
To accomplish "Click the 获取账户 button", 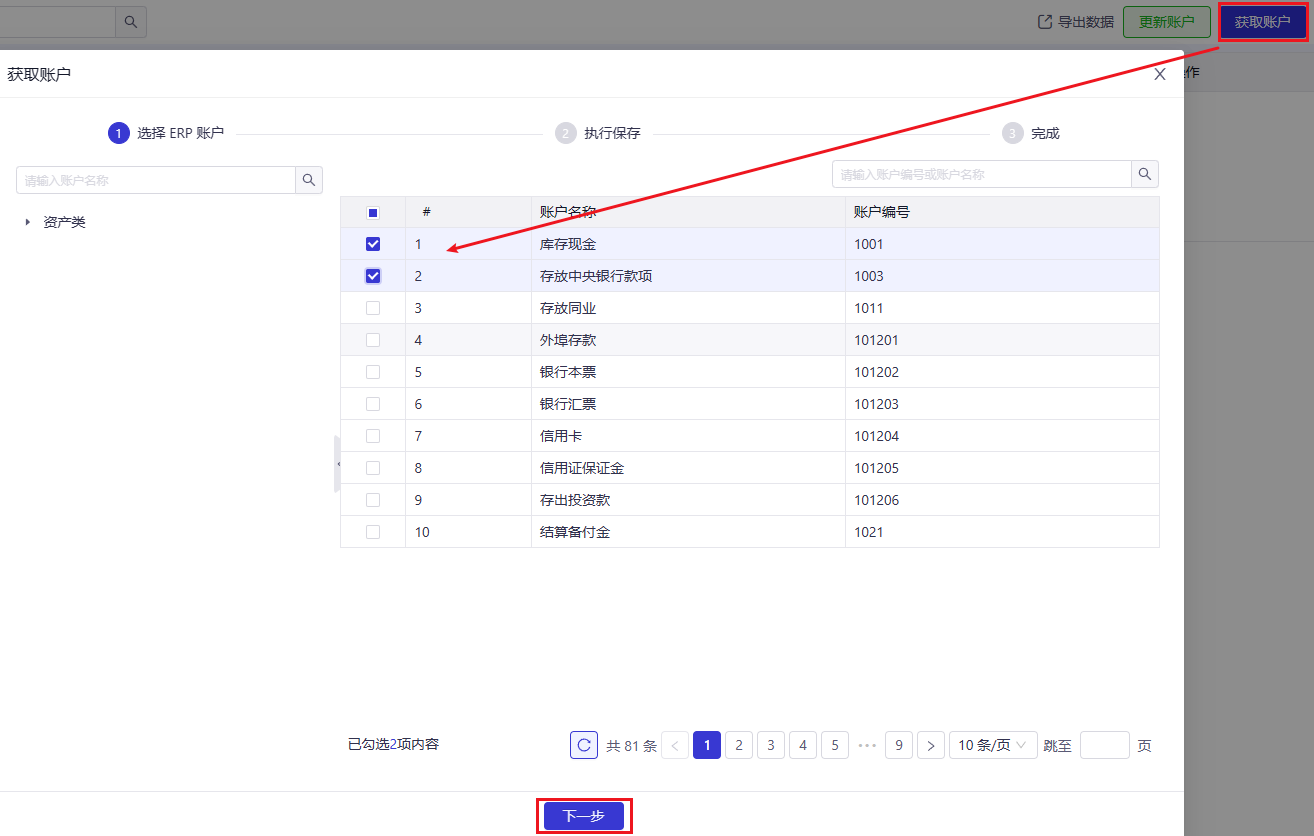I will coord(1263,22).
